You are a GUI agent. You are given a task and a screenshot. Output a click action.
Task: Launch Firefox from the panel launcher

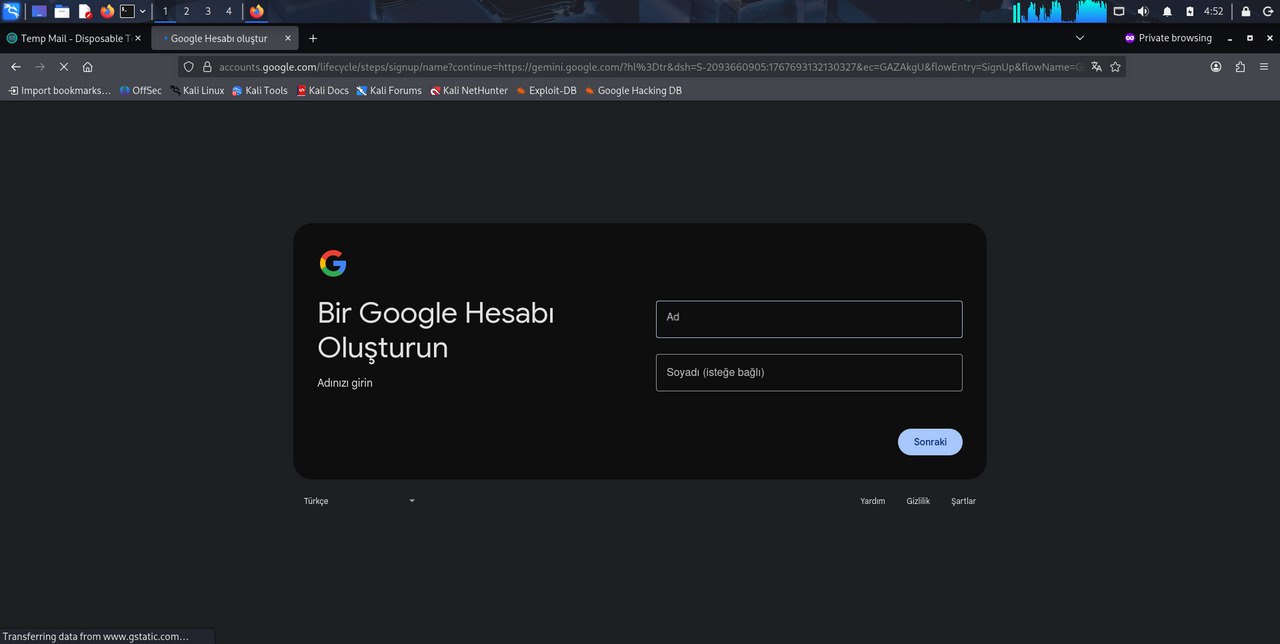tap(108, 11)
